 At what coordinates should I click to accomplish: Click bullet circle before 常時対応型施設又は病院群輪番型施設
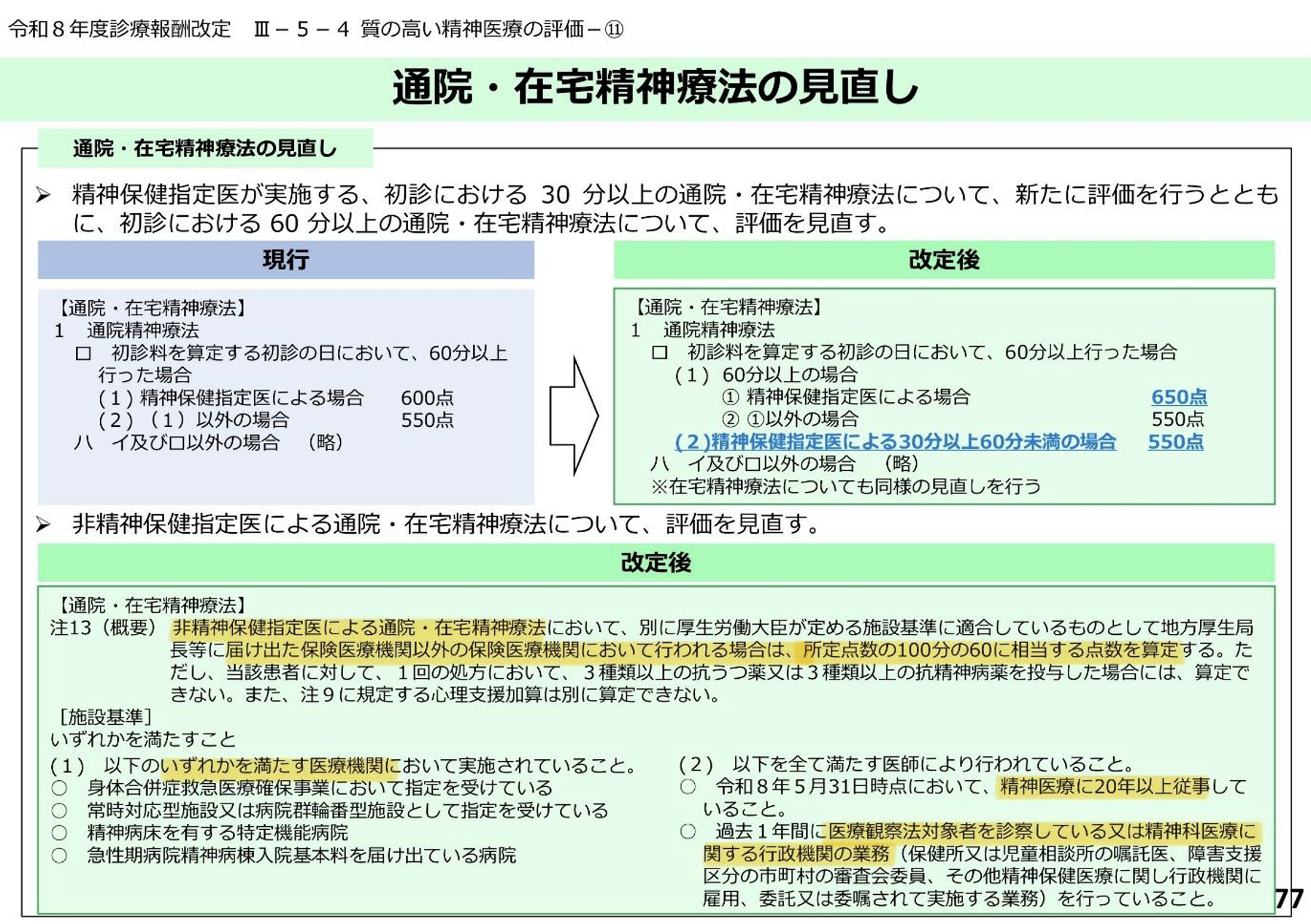[59, 811]
